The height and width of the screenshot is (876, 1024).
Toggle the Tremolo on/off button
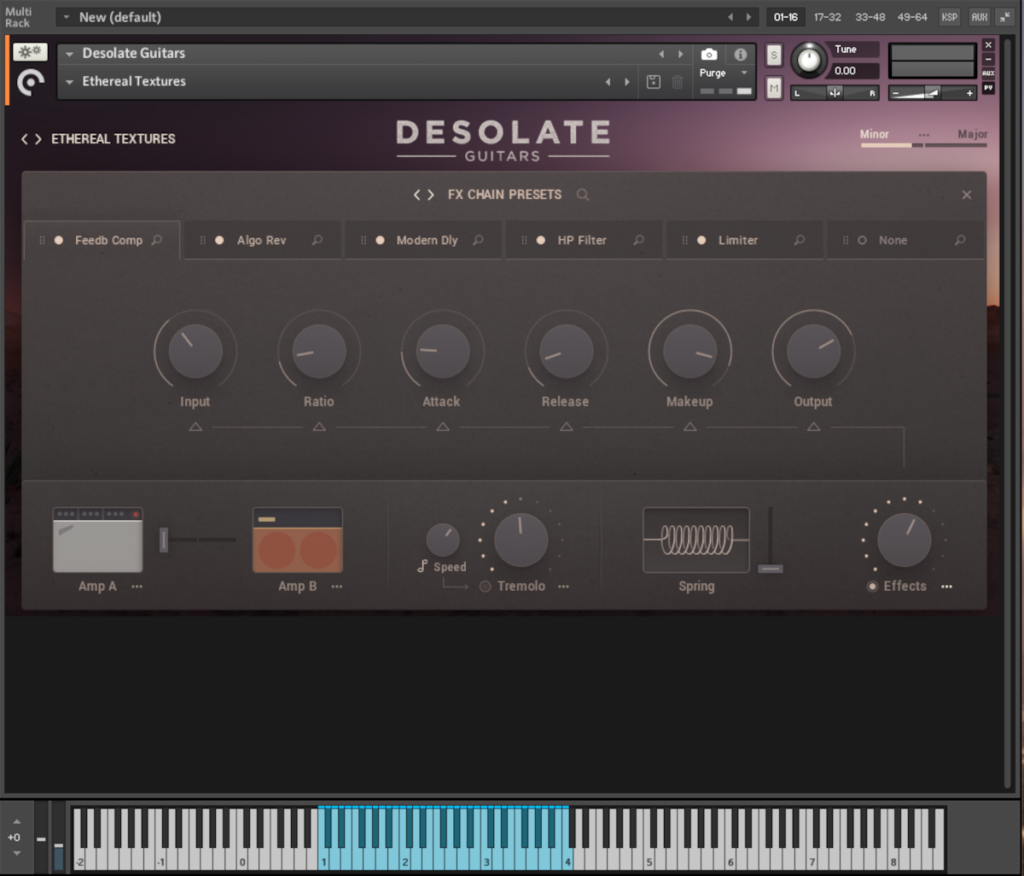pos(485,586)
